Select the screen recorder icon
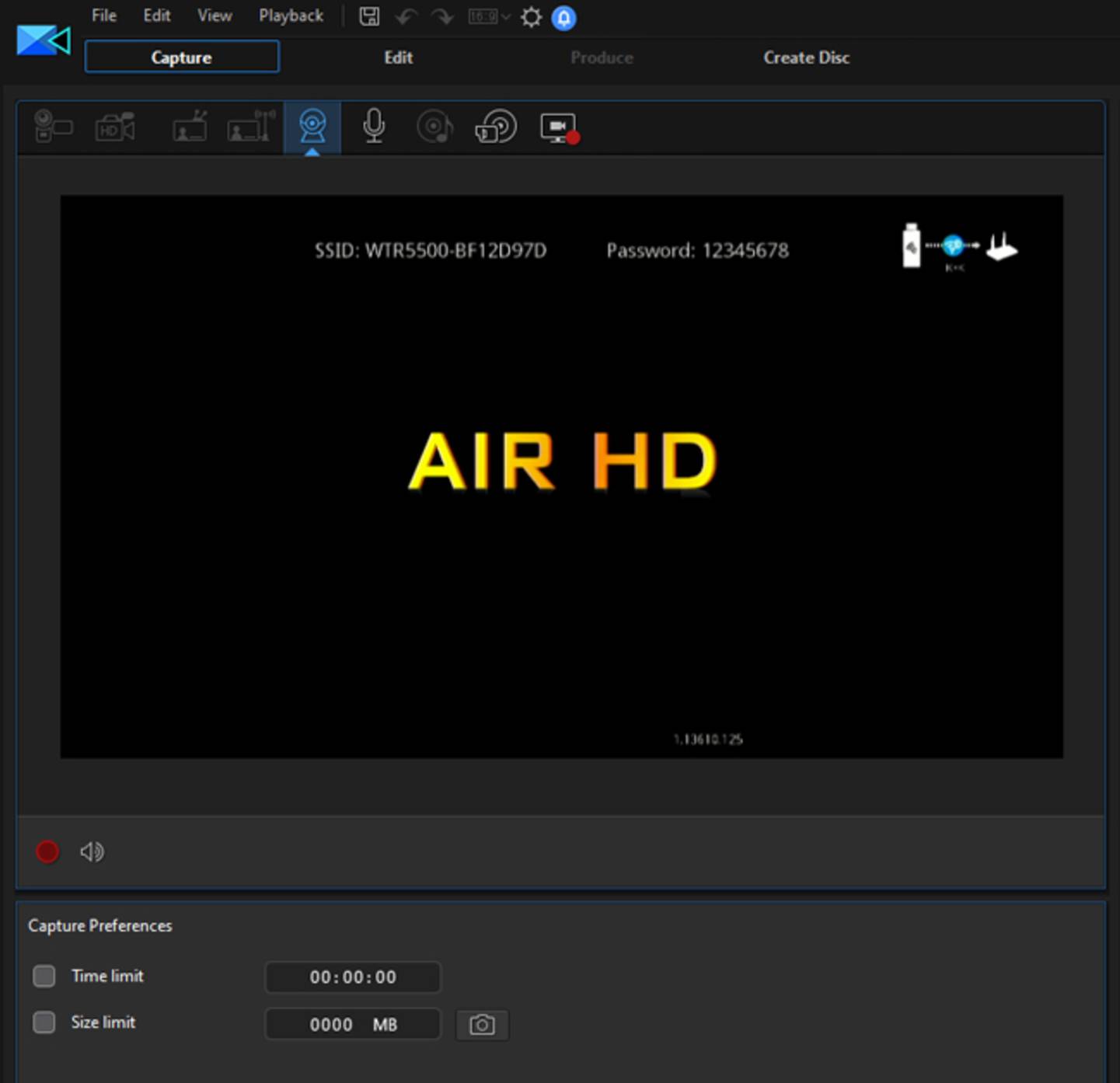The width and height of the screenshot is (1120, 1083). click(x=560, y=128)
